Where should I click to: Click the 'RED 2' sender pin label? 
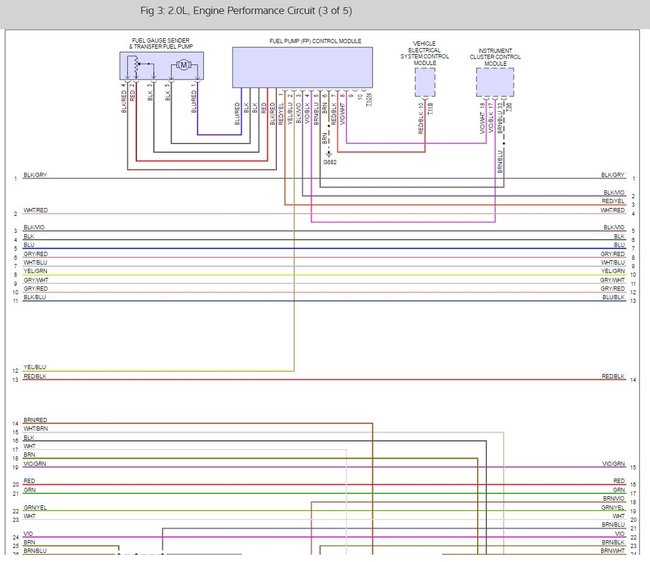(132, 92)
